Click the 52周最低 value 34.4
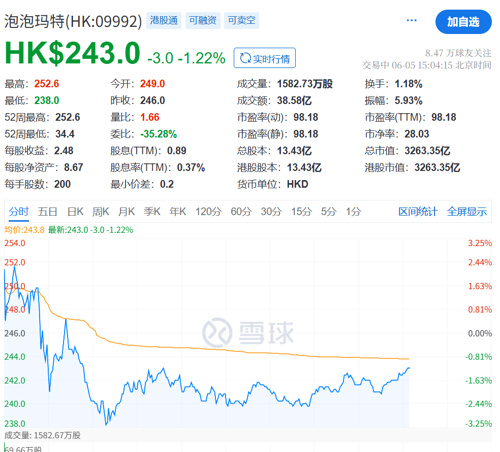Viewport: 500px width, 452px height. (65, 134)
